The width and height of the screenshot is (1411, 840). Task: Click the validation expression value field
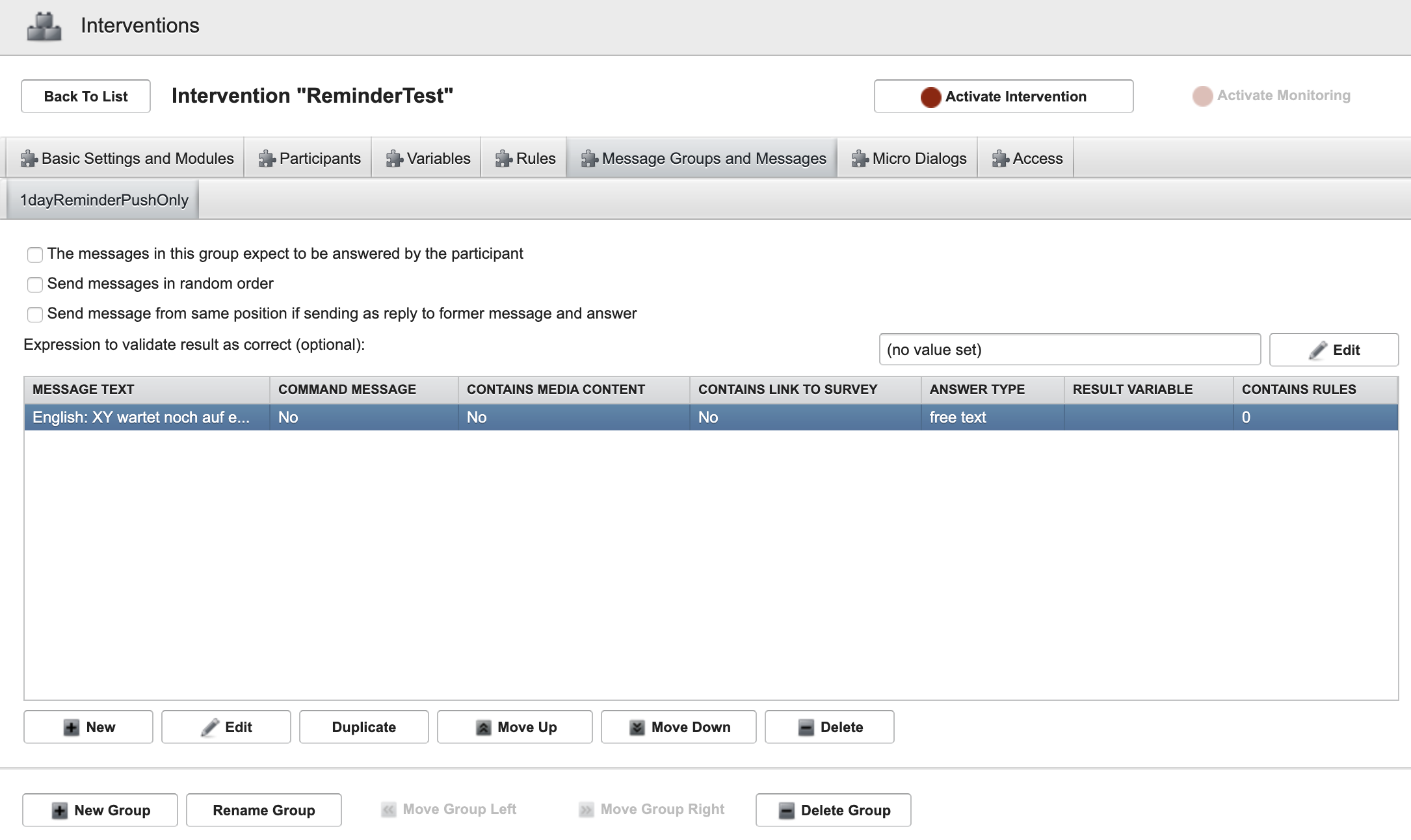(1069, 350)
